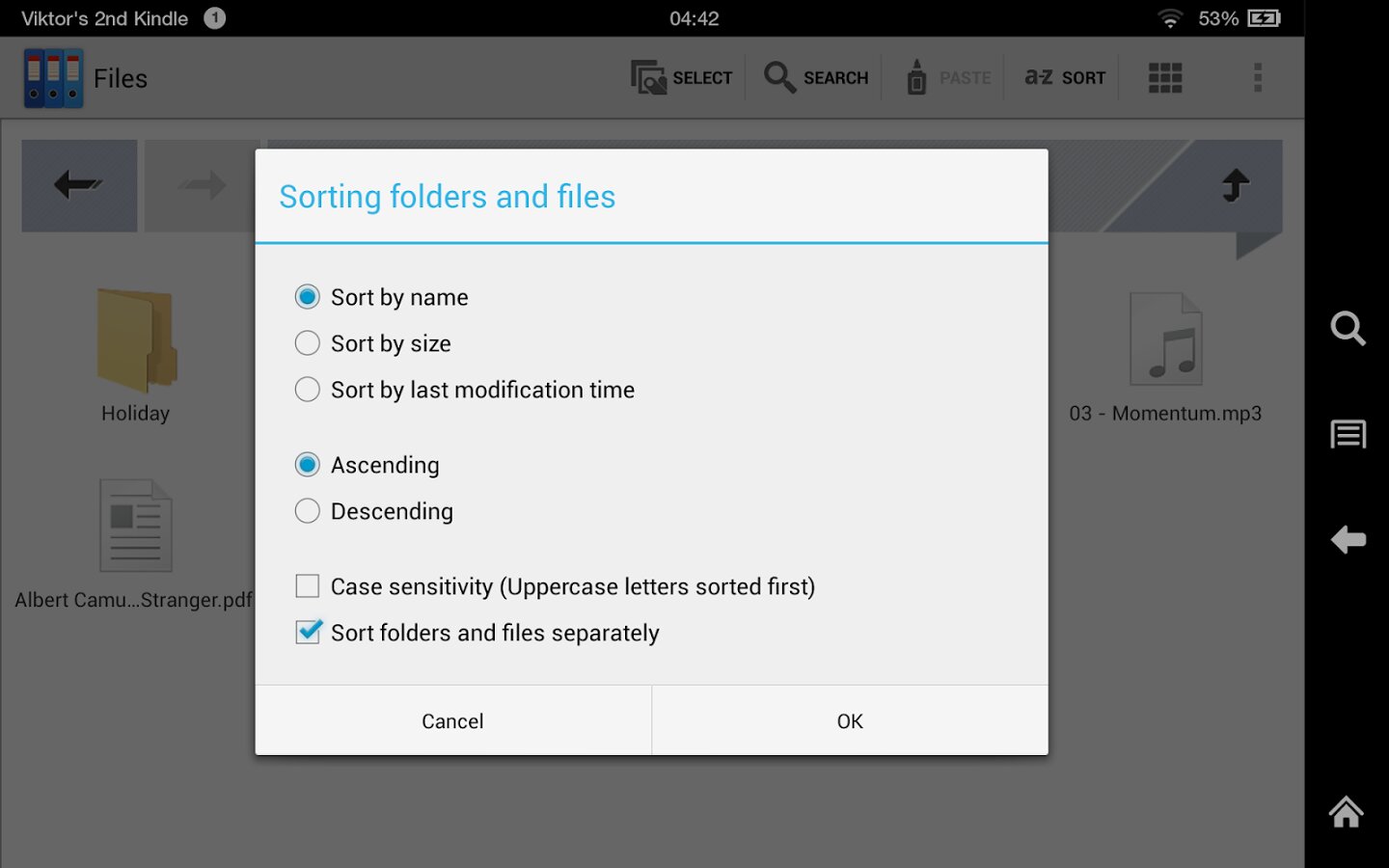The width and height of the screenshot is (1389, 868).
Task: Click the up-directory arrow icon
Action: click(x=1236, y=184)
